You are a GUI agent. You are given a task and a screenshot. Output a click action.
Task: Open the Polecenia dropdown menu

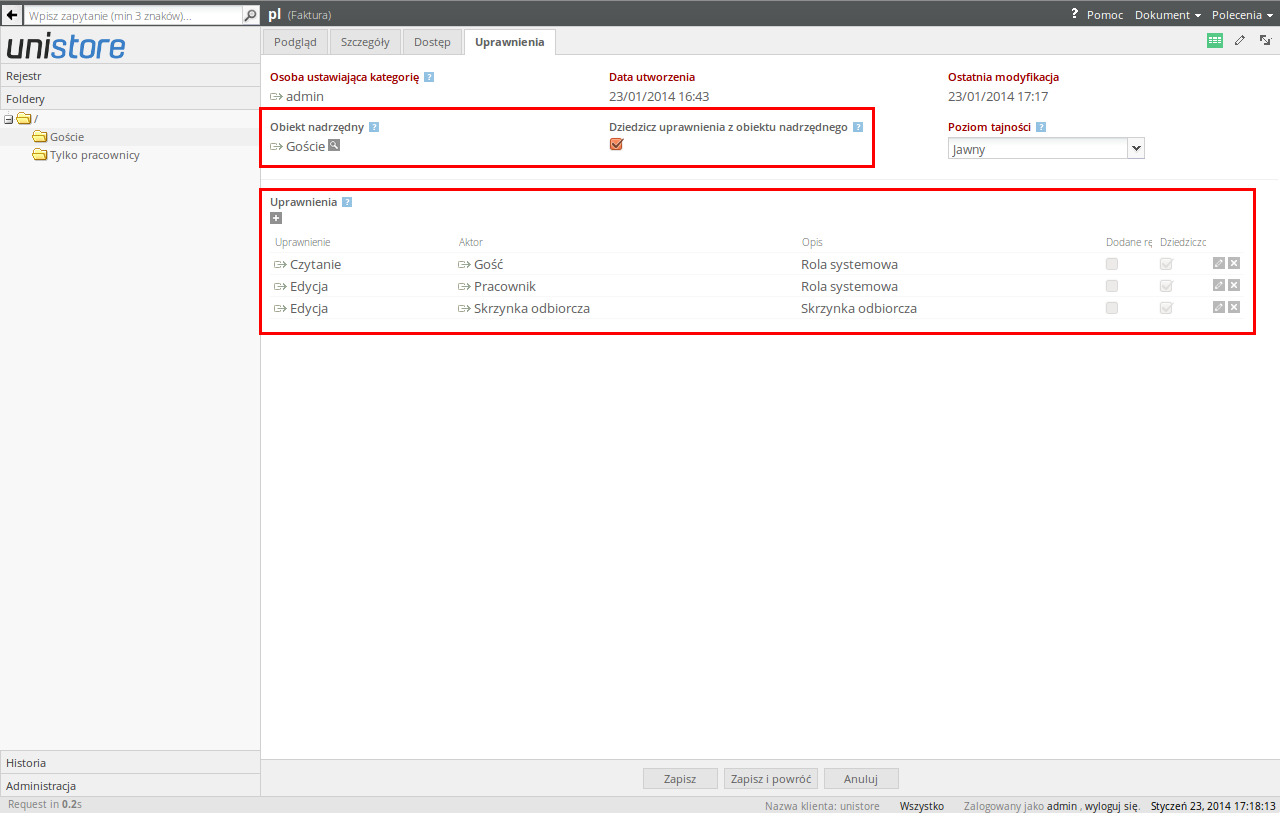(x=1242, y=15)
